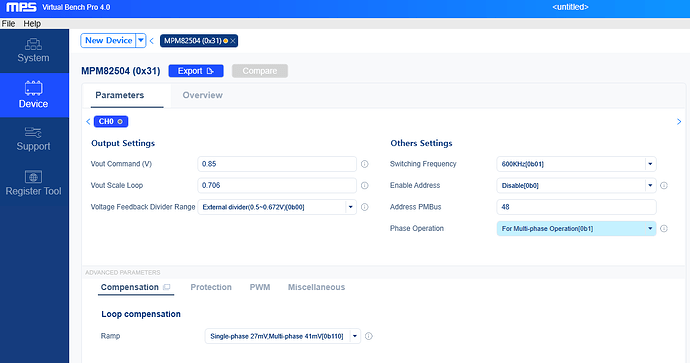
Task: Show info for Phase Operation
Action: click(x=664, y=229)
